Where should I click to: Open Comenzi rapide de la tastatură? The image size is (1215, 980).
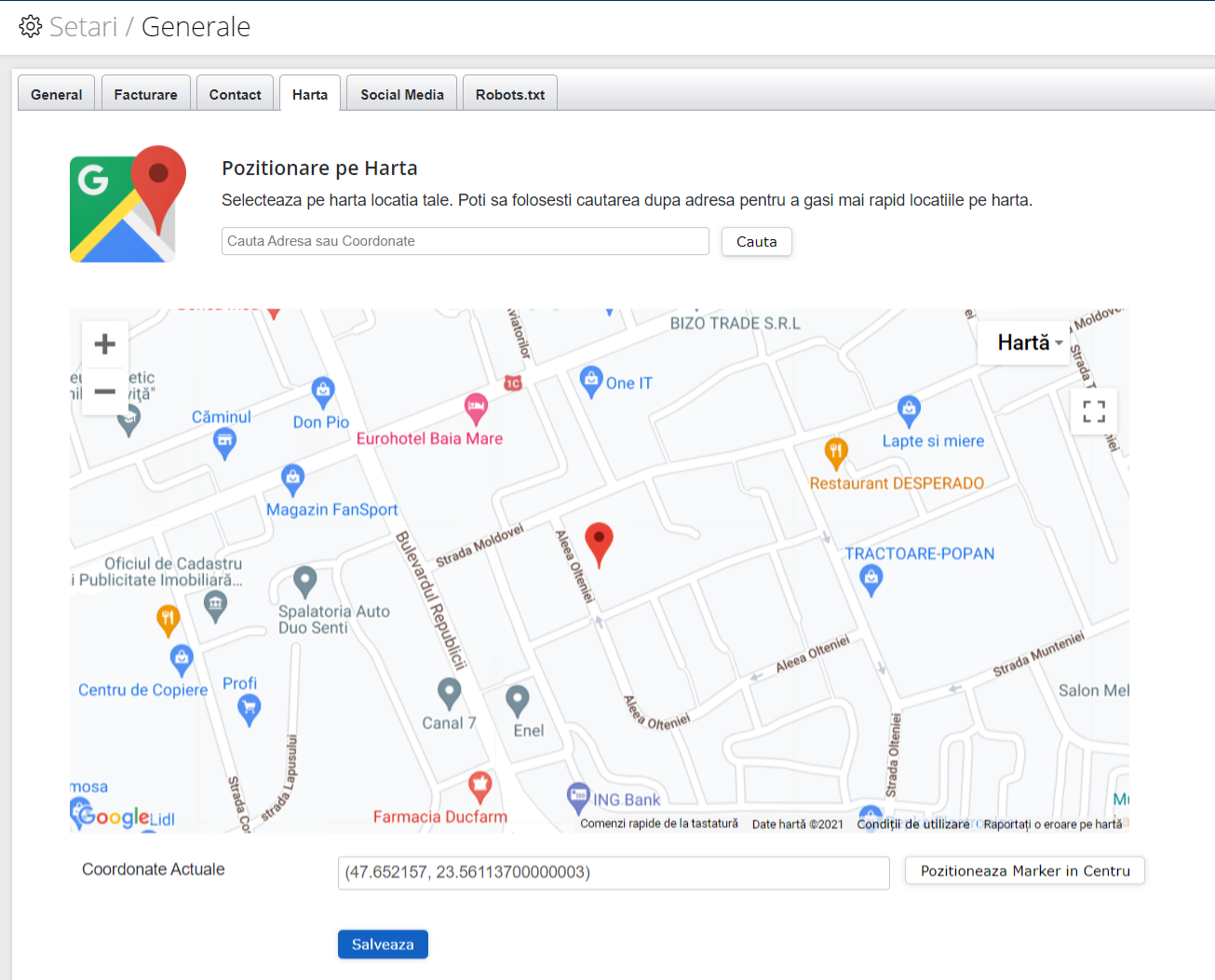point(659,824)
